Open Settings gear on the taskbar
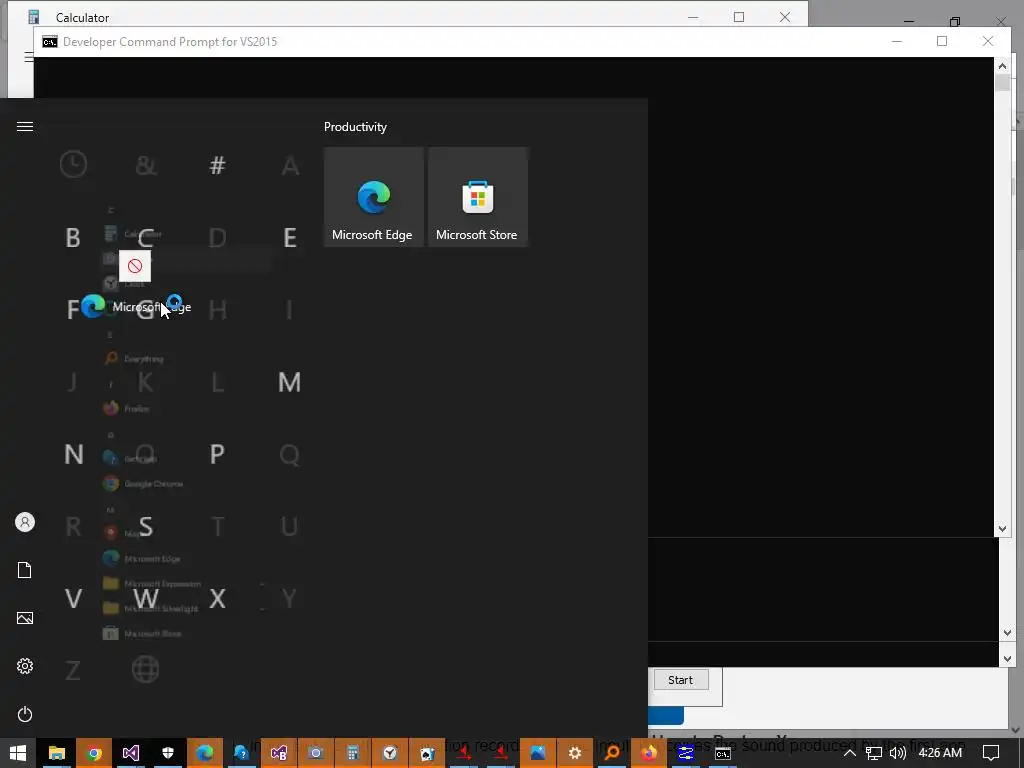The image size is (1024, 768). 575,753
